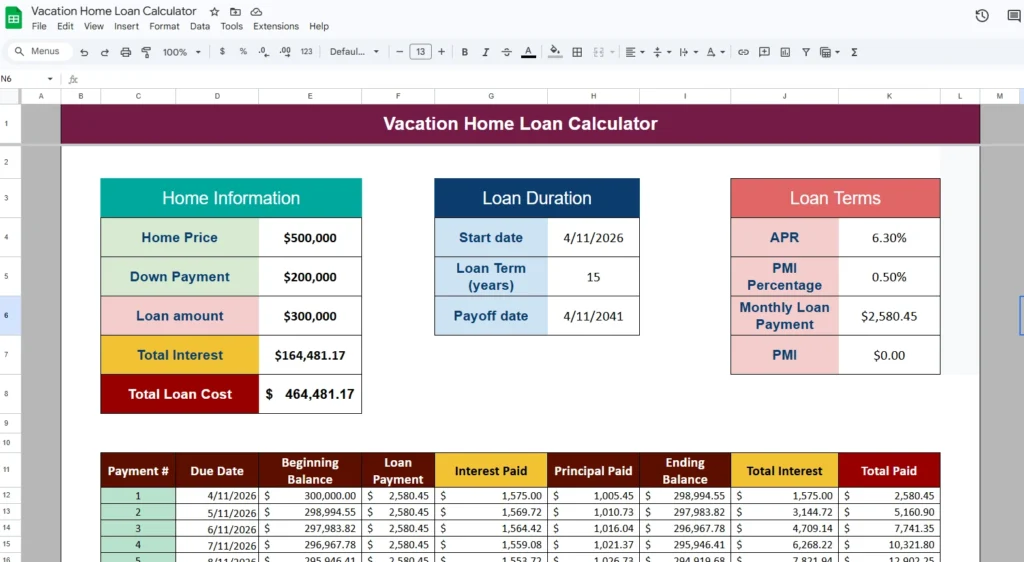Create a filter icon

[806, 52]
